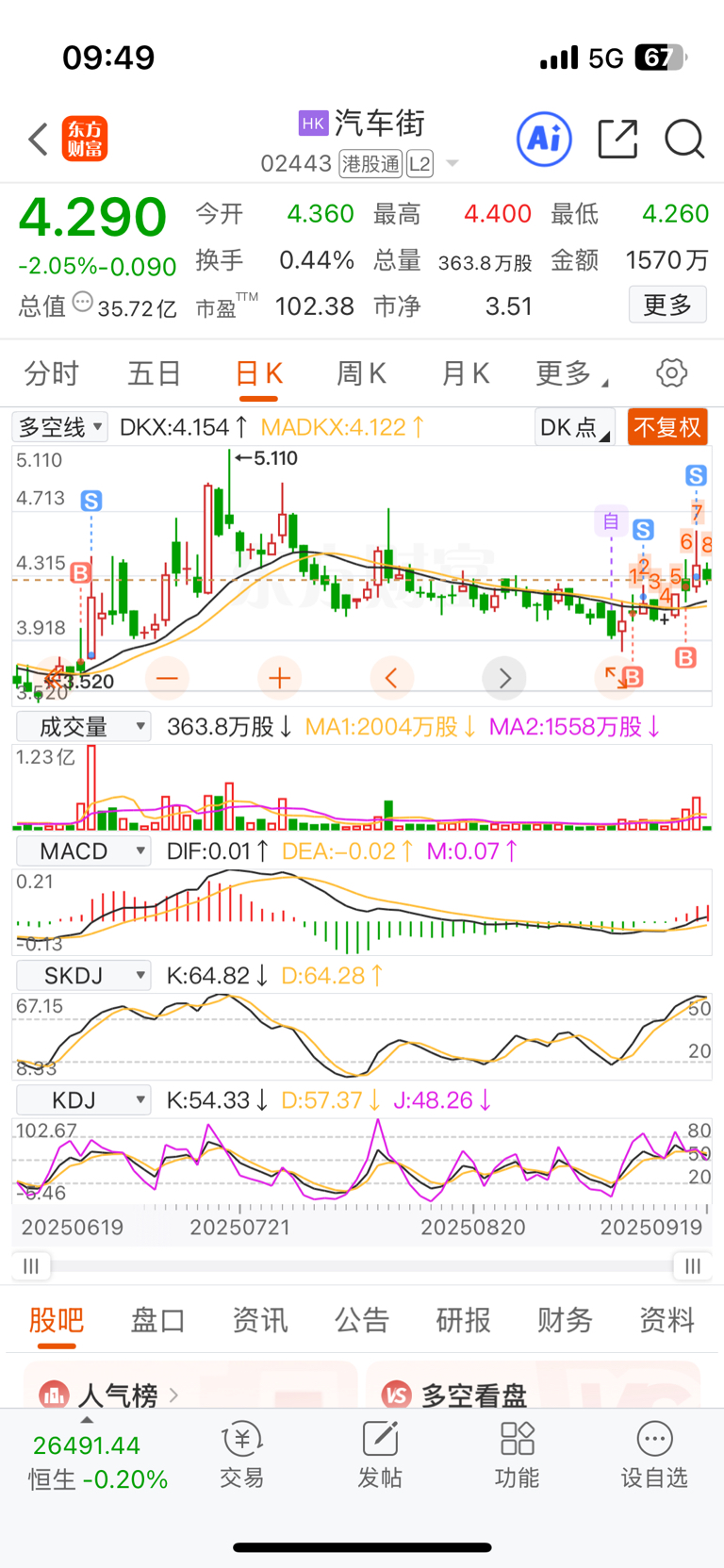Tap the zoom-in plus chart button
The height and width of the screenshot is (1568, 724).
279,678
